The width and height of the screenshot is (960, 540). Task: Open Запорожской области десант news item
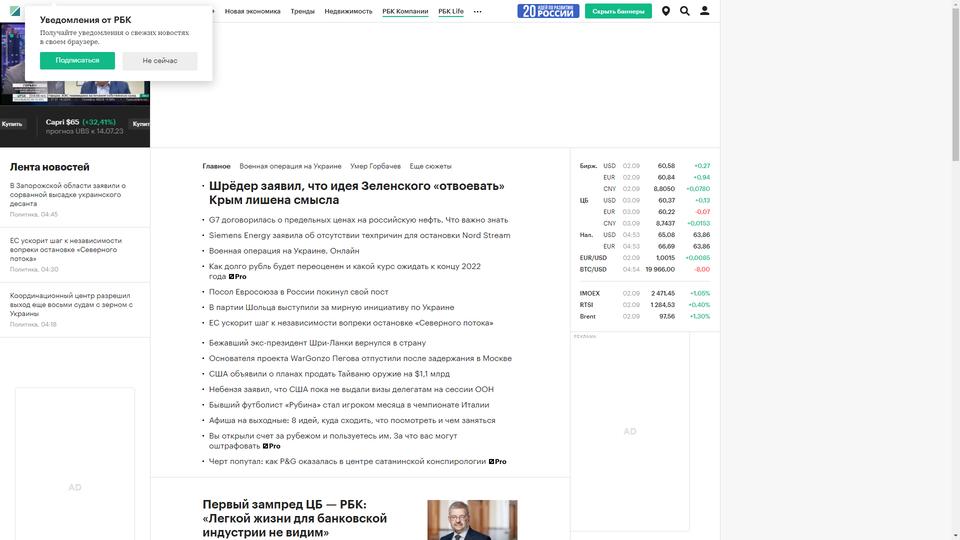[68, 195]
